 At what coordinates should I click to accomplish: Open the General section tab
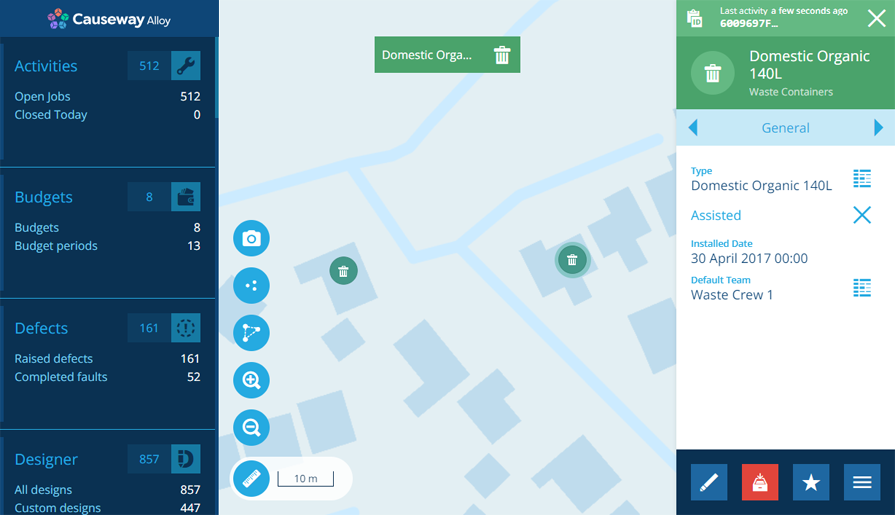[x=785, y=128]
